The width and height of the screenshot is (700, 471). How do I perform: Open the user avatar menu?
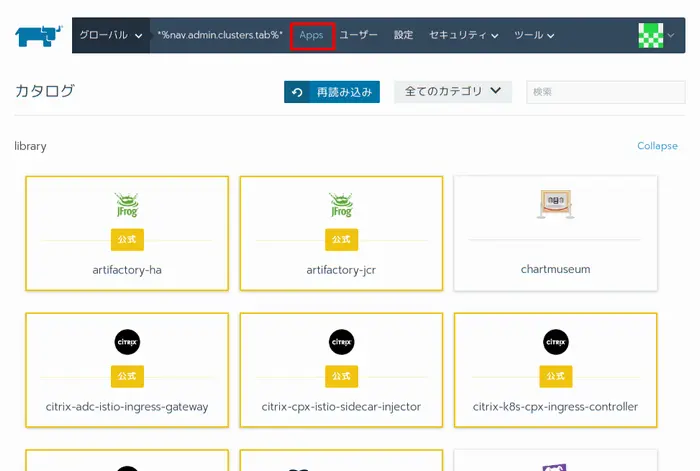pyautogui.click(x=657, y=35)
